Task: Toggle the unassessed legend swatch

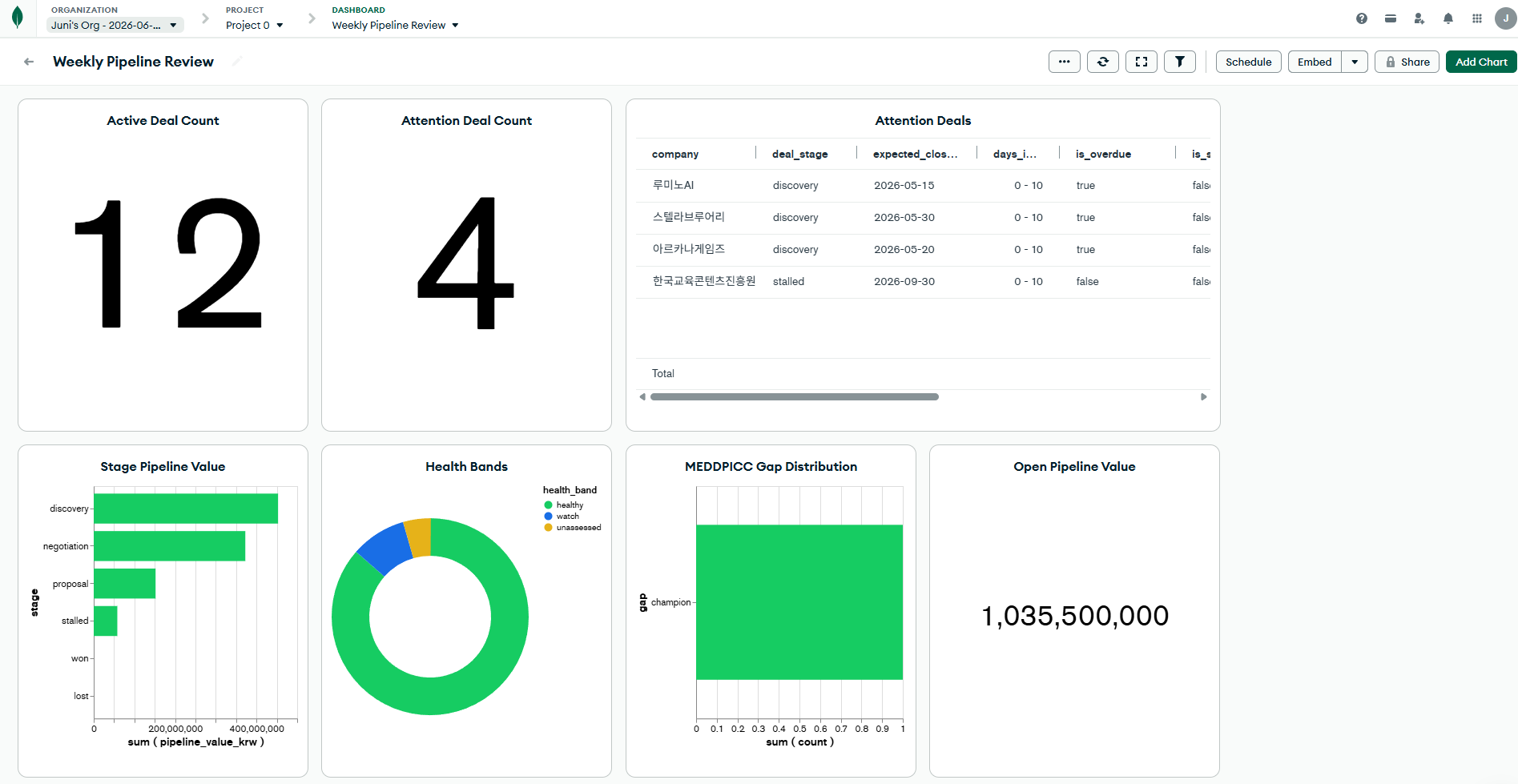Action: click(548, 527)
